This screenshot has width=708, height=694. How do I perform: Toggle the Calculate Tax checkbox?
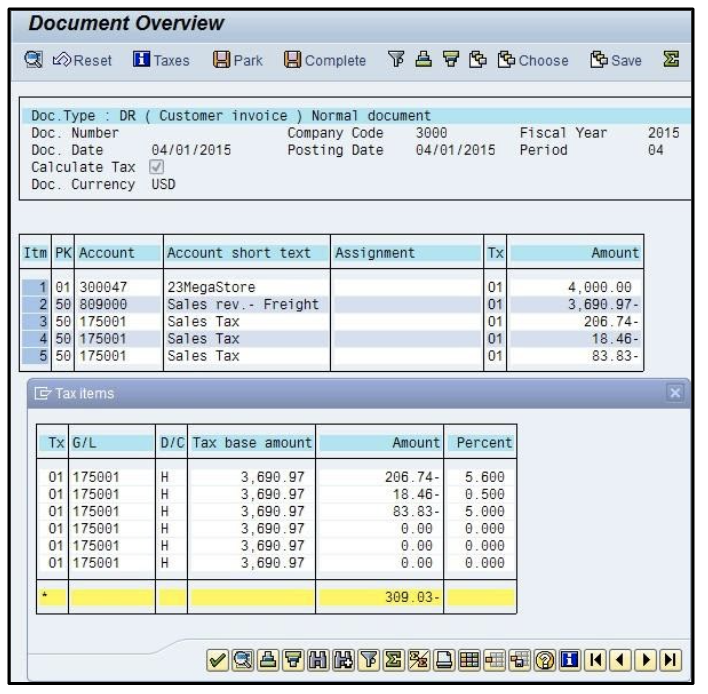[x=155, y=167]
